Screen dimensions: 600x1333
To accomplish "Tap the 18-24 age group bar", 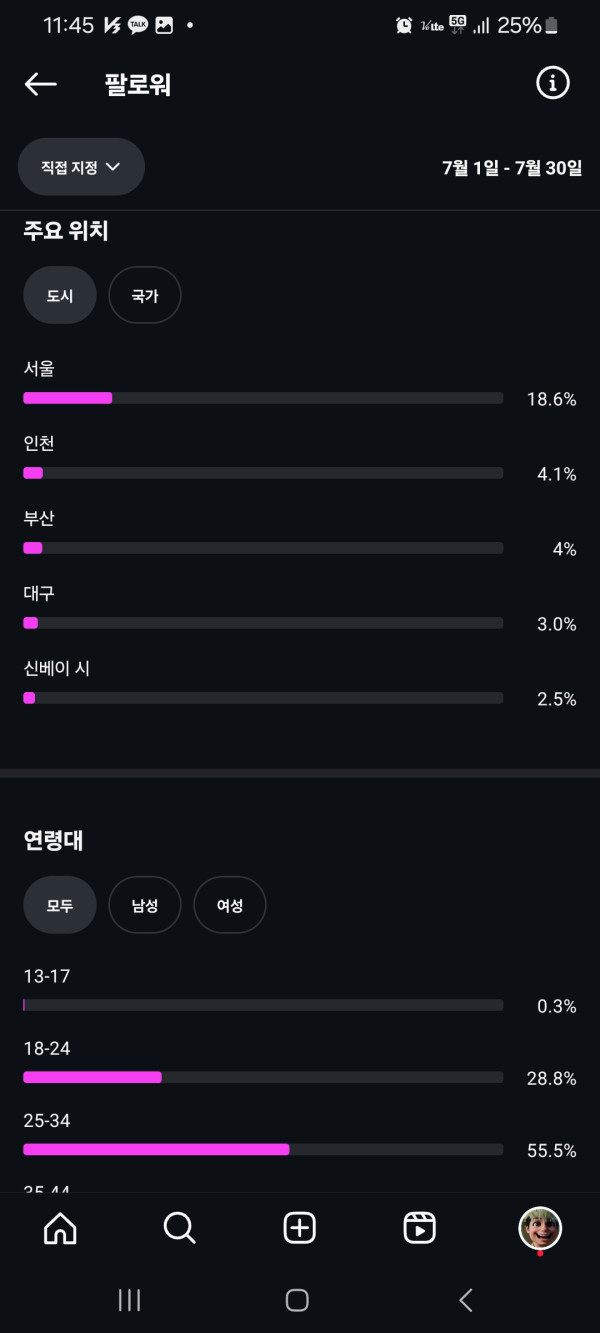I will point(262,1077).
